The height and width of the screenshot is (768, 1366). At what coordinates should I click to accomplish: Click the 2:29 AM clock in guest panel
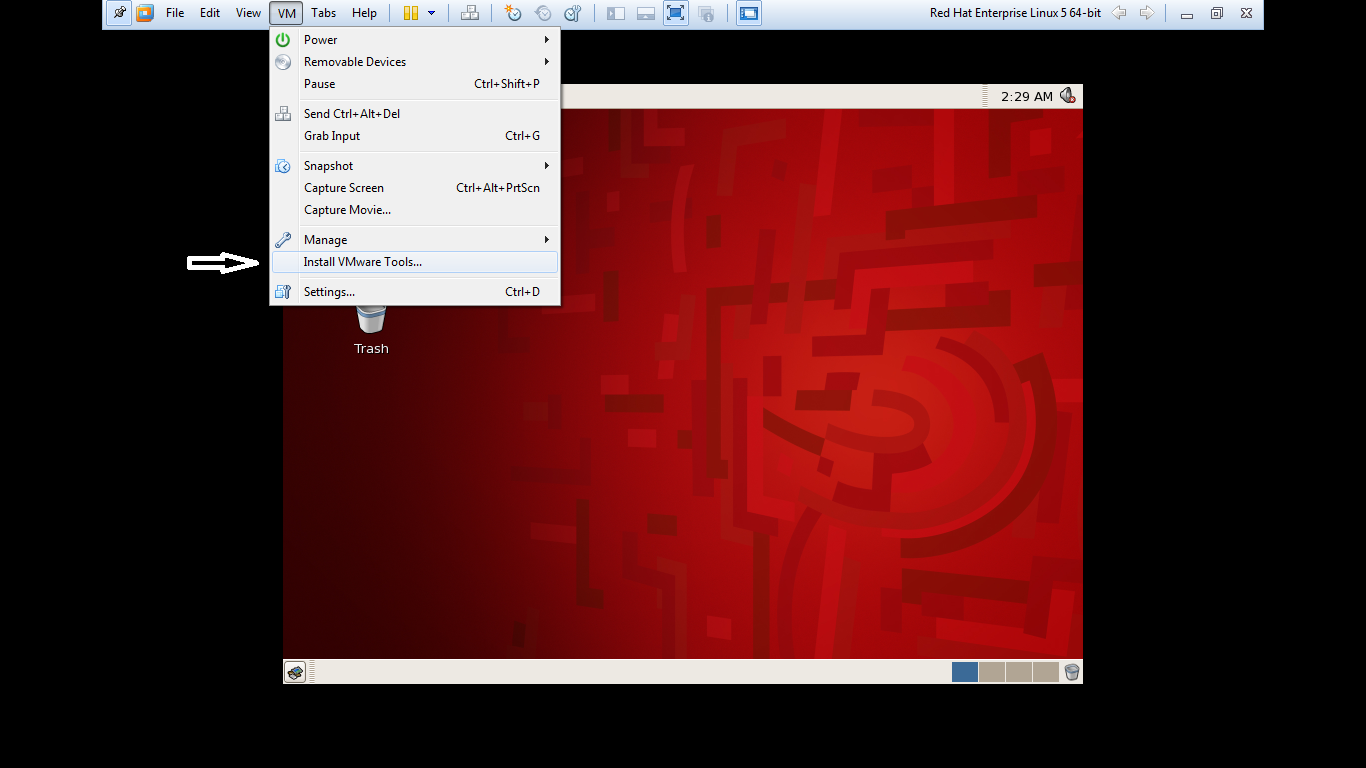pos(1027,96)
